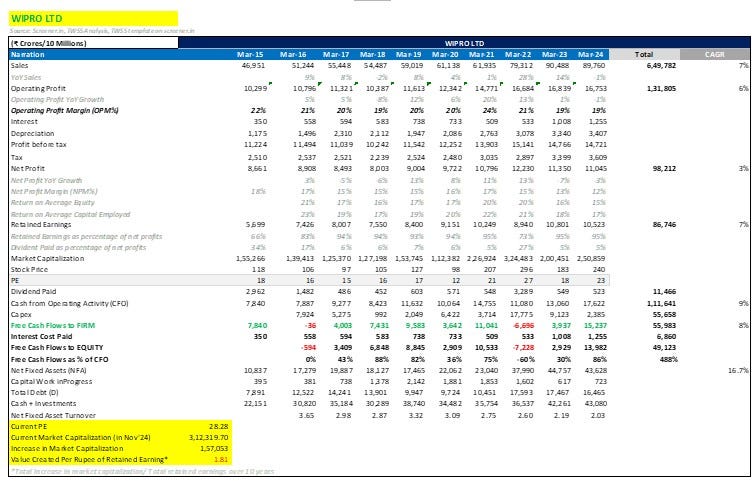Select the 16.7% CAGR cell
The height and width of the screenshot is (489, 752).
pyautogui.click(x=739, y=371)
